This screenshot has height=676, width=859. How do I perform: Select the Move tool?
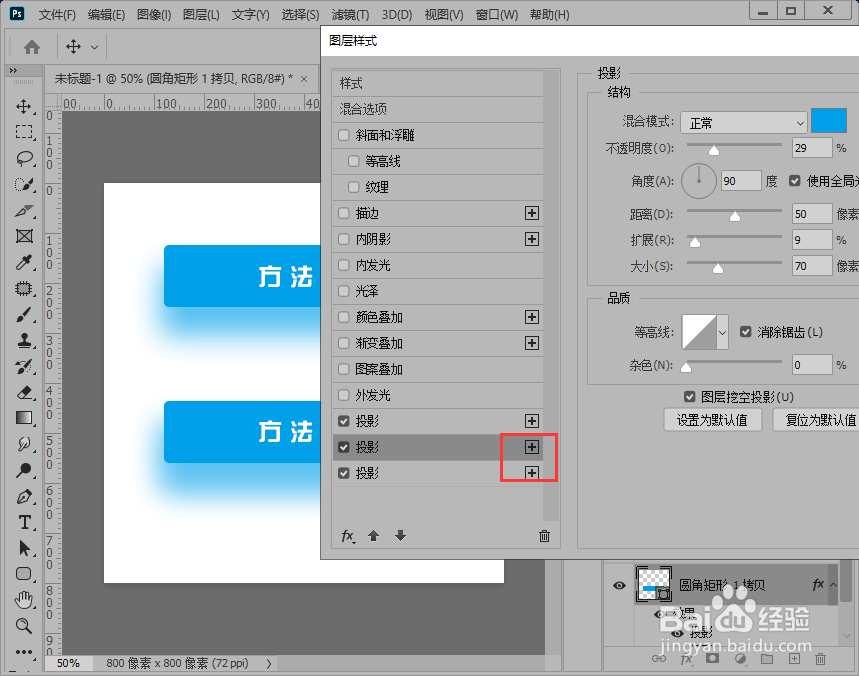click(x=22, y=108)
